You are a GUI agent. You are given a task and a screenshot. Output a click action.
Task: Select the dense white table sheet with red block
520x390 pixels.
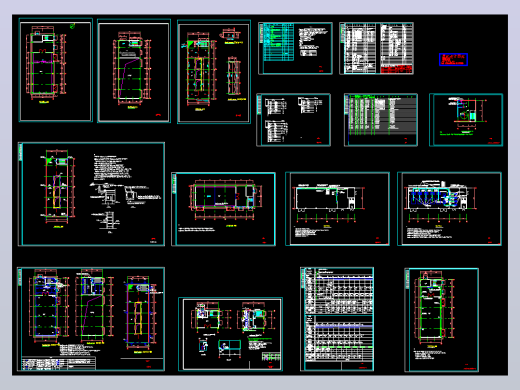coord(377,48)
